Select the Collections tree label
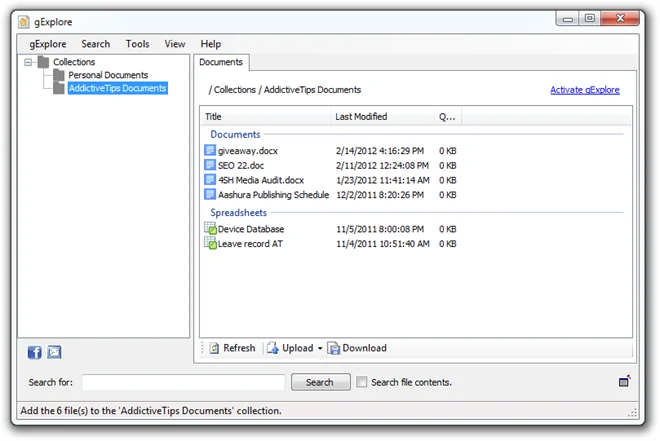 coord(74,62)
